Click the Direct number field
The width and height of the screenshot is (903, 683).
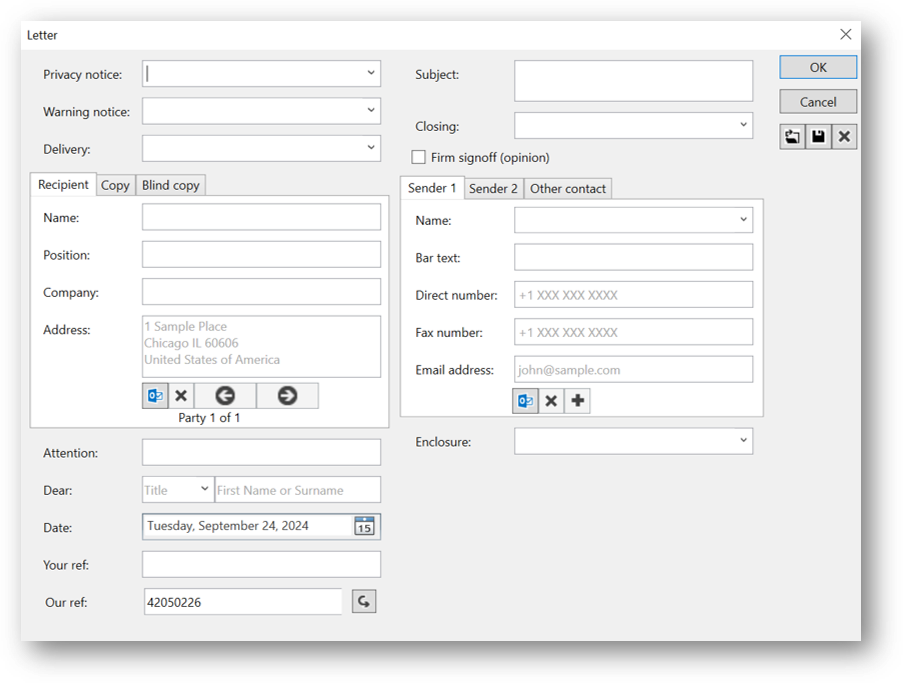point(633,295)
